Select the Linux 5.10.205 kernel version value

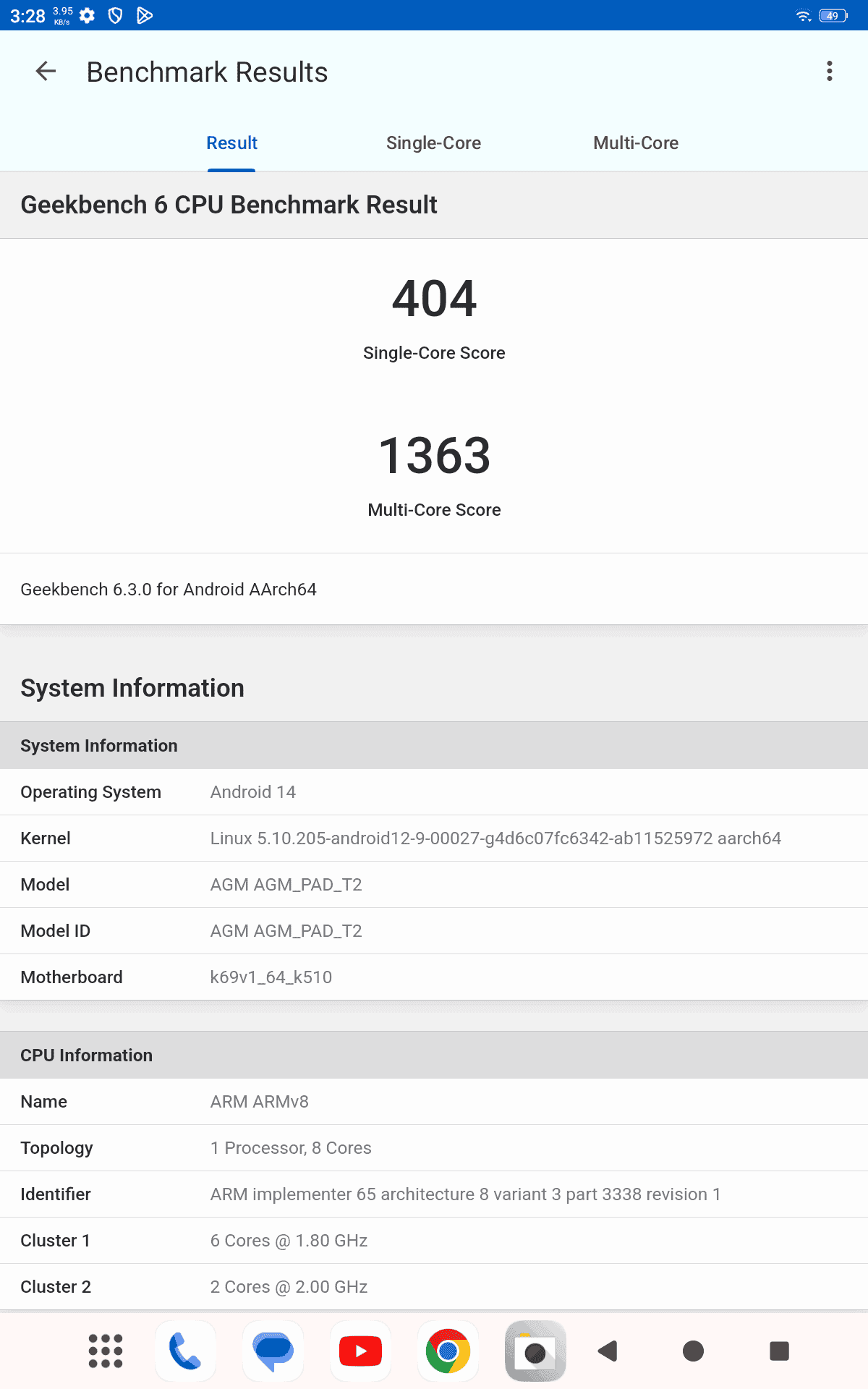point(495,838)
